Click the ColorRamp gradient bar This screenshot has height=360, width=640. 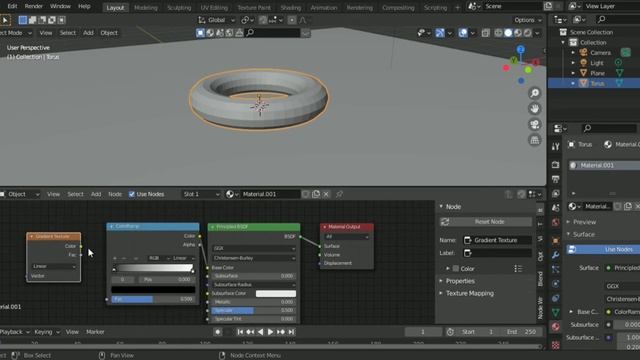pos(154,268)
